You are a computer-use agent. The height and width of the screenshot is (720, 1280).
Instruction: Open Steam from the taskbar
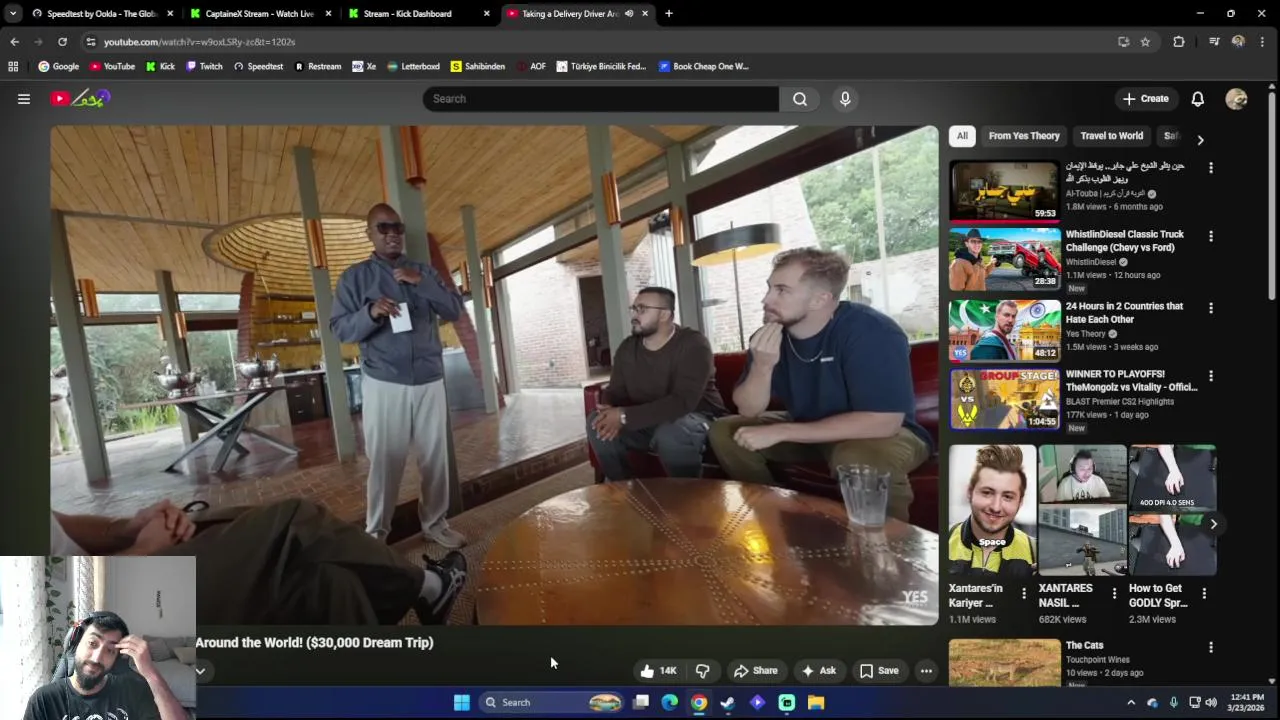coord(728,702)
